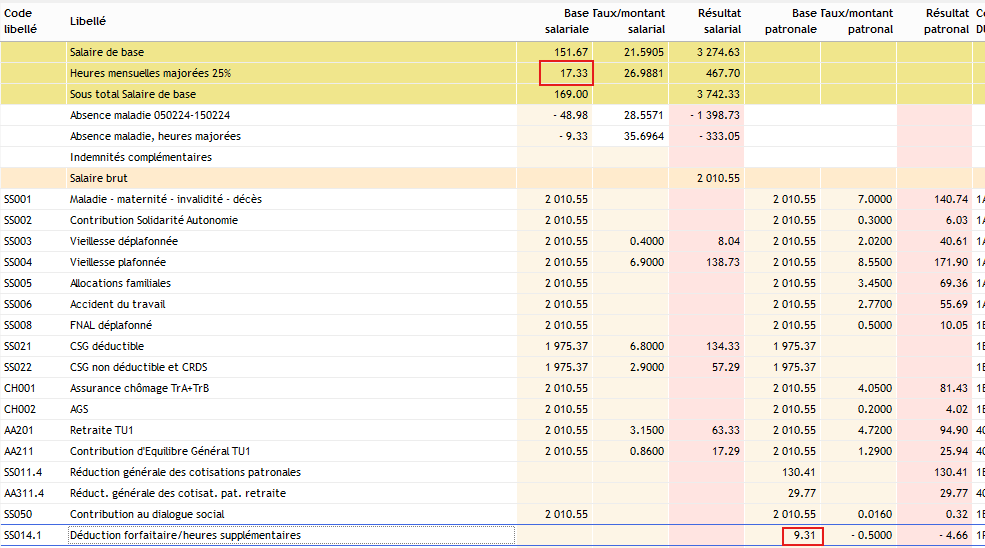Image resolution: width=985 pixels, height=548 pixels.
Task: Click the 0.0160 patronal rate cell
Action: (x=875, y=514)
